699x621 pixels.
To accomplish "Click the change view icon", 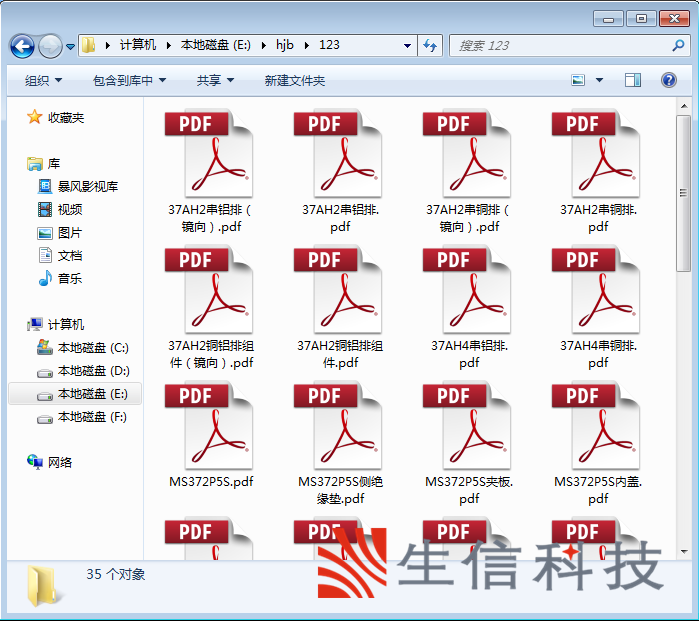I will pyautogui.click(x=578, y=80).
